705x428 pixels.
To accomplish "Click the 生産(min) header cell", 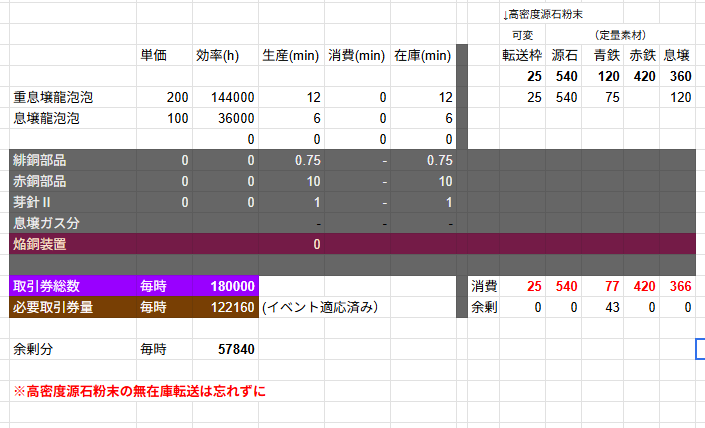I will [291, 55].
